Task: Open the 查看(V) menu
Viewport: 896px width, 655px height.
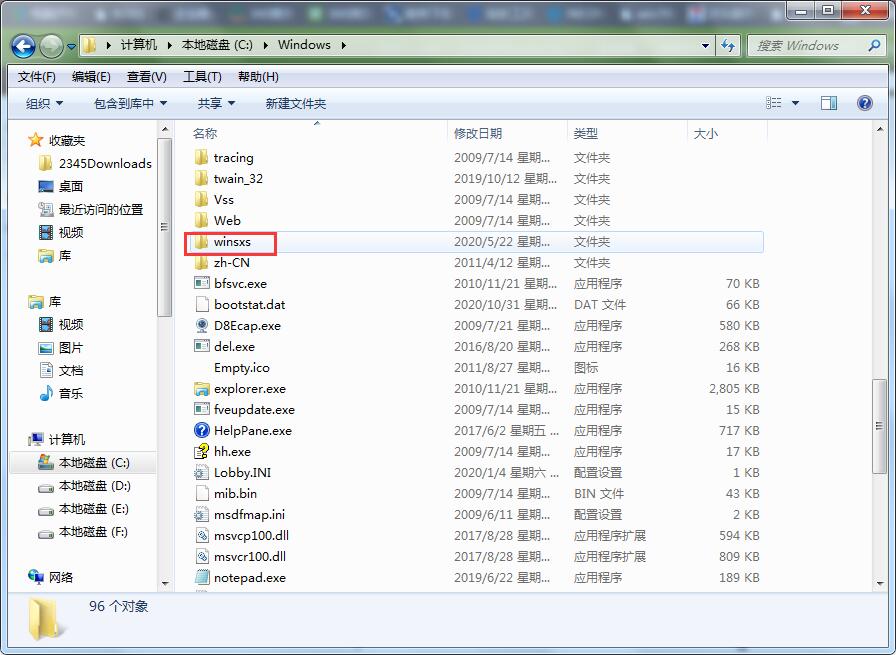Action: coord(146,77)
